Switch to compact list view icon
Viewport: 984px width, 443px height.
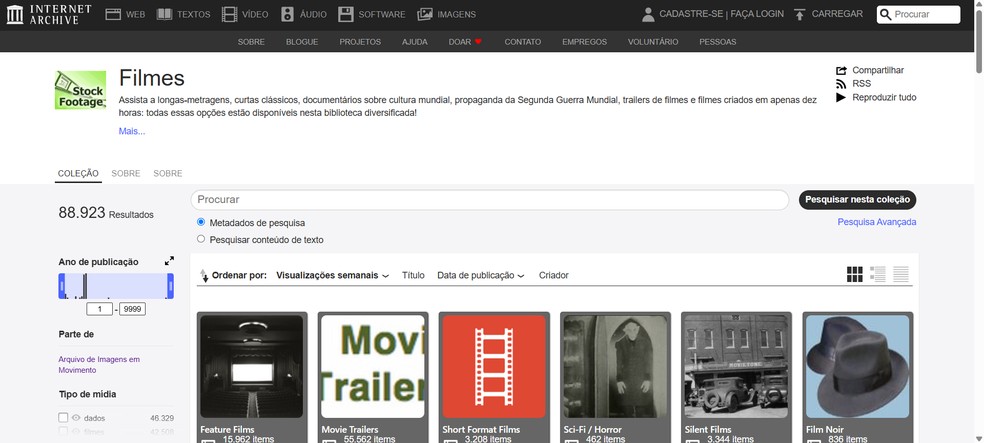pos(901,274)
